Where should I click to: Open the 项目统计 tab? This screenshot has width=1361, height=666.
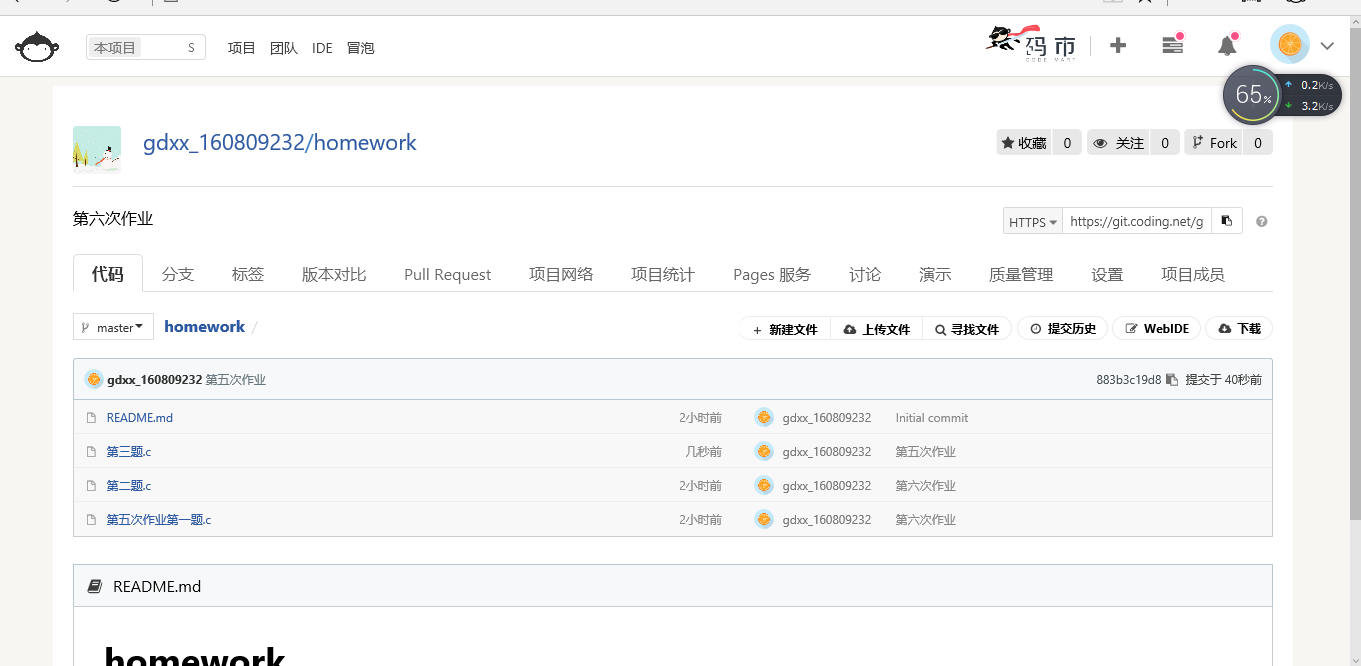tap(663, 274)
